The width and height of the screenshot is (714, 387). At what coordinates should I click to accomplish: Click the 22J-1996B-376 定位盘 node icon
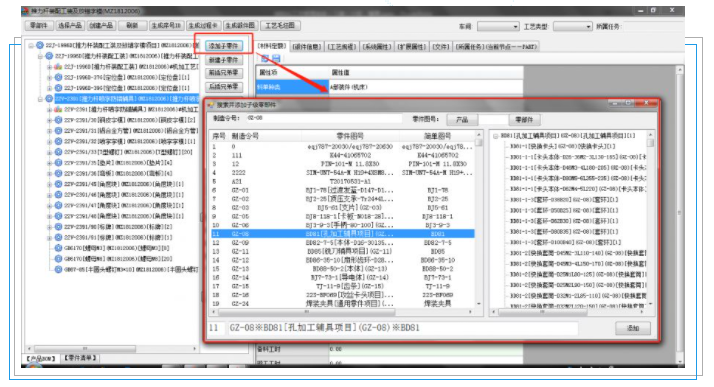coord(58,77)
